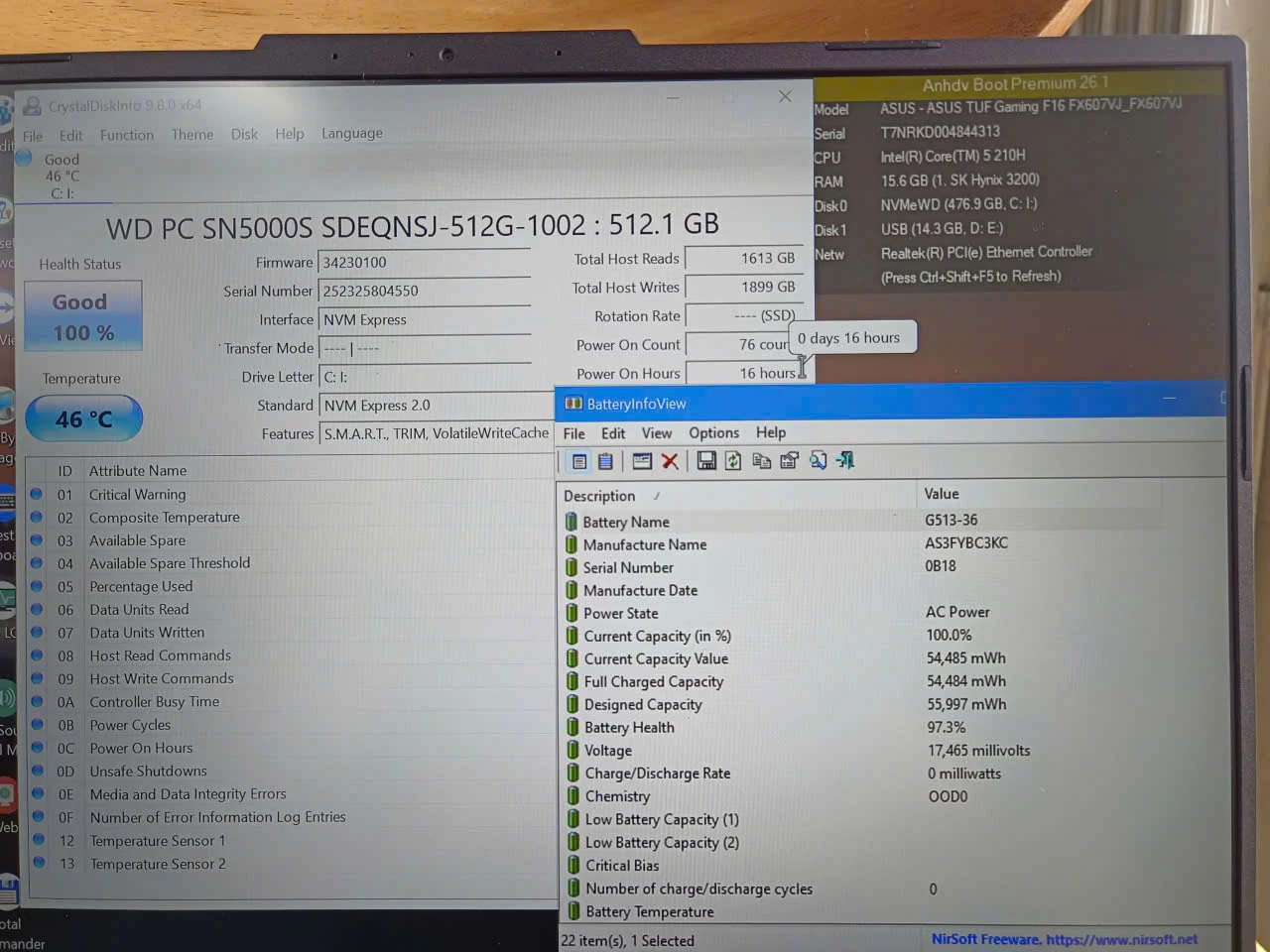This screenshot has width=1270, height=952.
Task: Click the battery icon next to Battery Health
Action: coord(572,727)
